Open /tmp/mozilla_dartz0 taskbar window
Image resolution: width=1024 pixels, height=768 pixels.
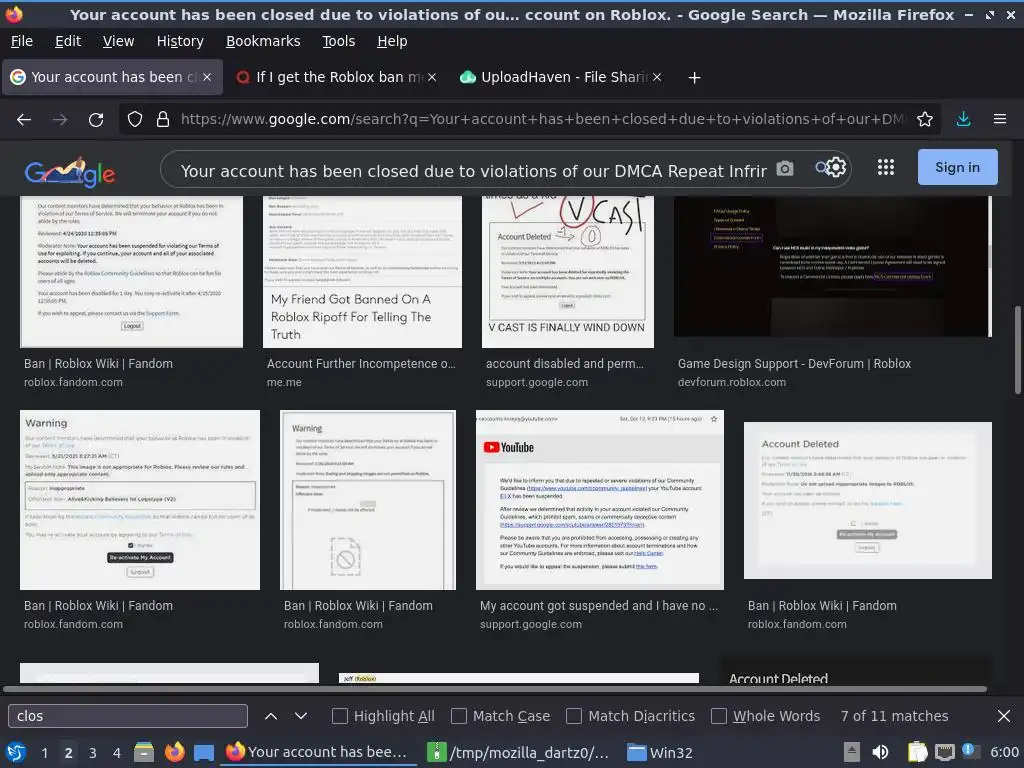point(518,752)
